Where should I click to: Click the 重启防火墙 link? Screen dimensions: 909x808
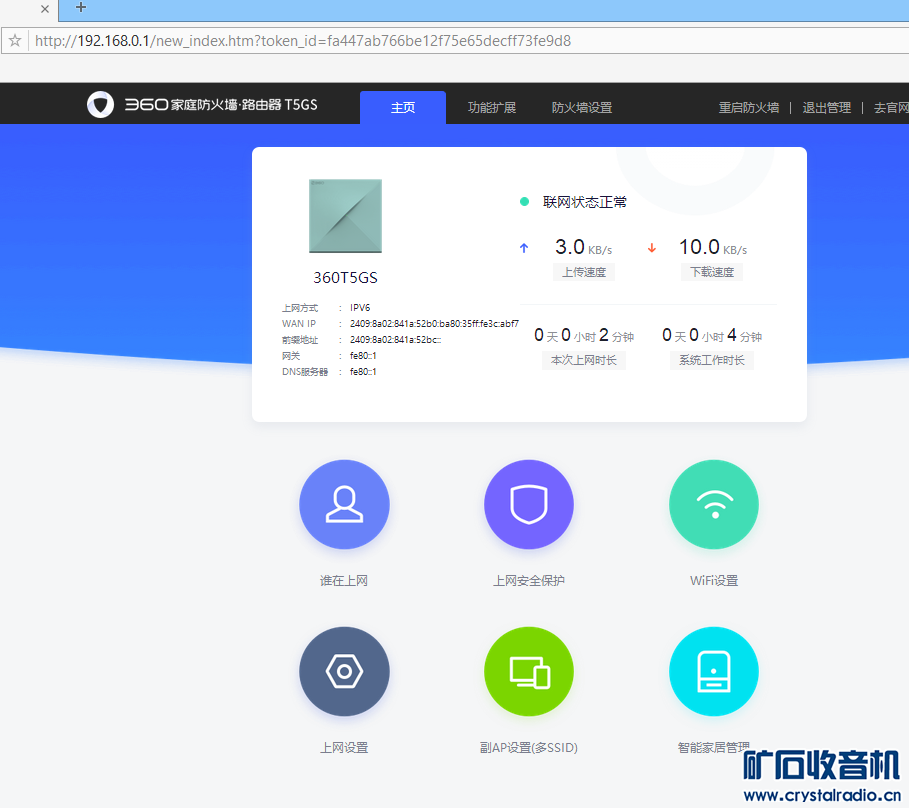tap(749, 107)
